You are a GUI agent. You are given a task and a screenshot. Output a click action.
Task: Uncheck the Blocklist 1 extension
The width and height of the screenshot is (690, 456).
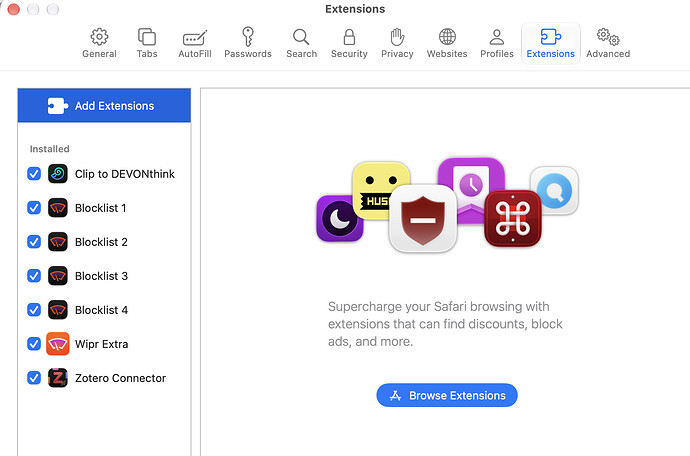(x=34, y=207)
